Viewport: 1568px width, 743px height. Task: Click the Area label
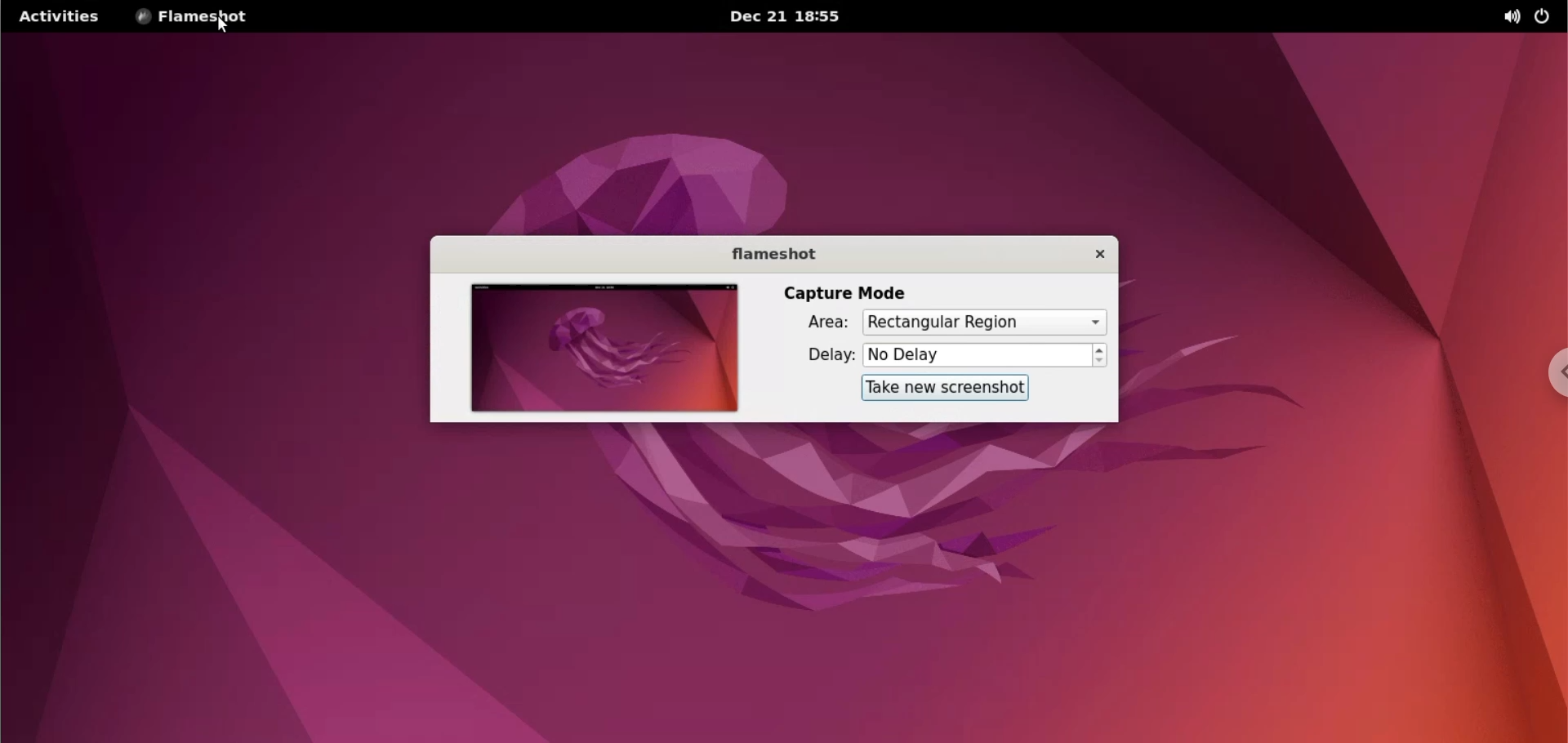click(827, 323)
